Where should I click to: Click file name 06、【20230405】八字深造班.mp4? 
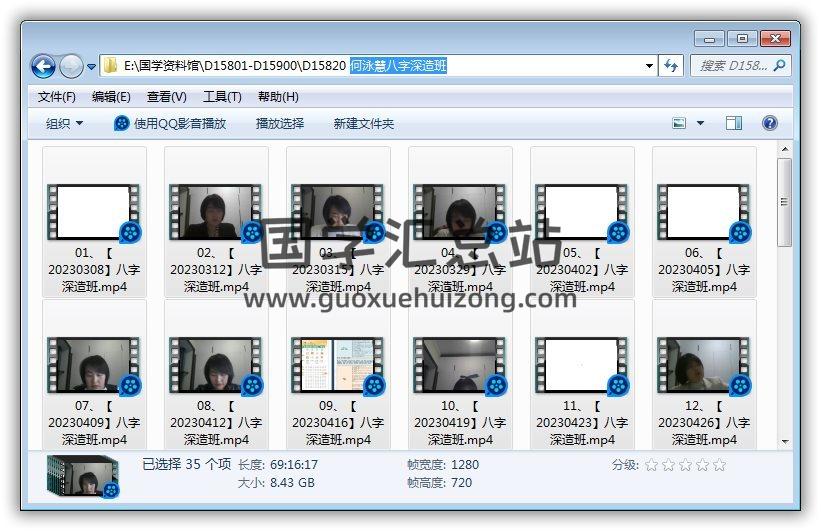pos(704,270)
